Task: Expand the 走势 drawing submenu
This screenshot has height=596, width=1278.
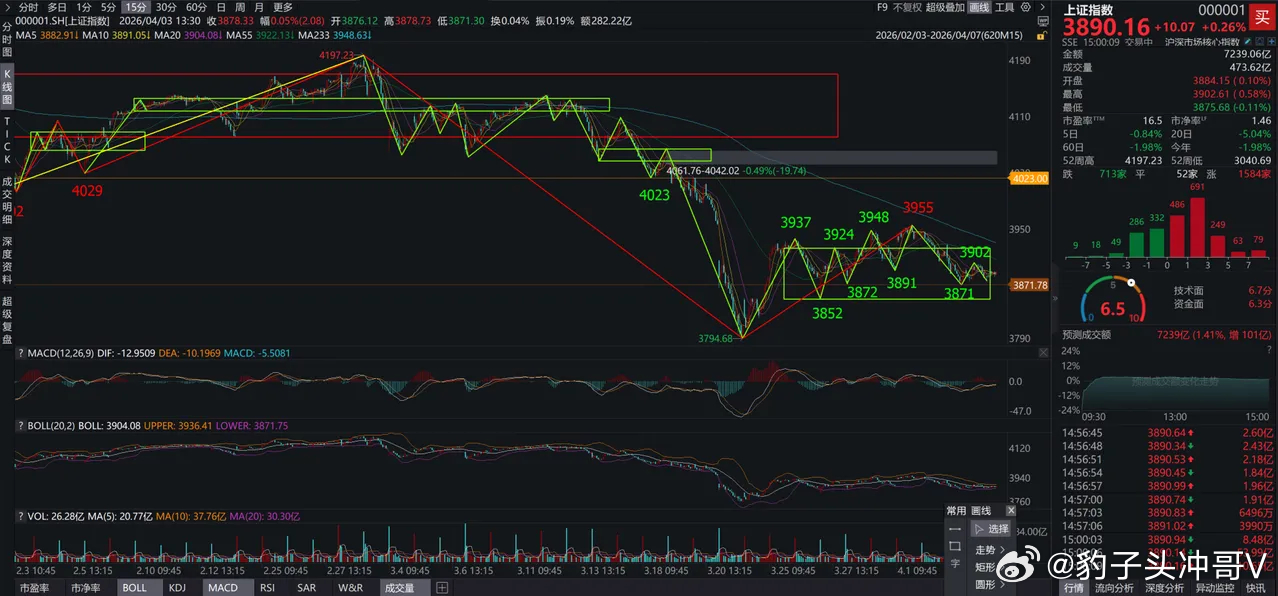Action: (989, 550)
